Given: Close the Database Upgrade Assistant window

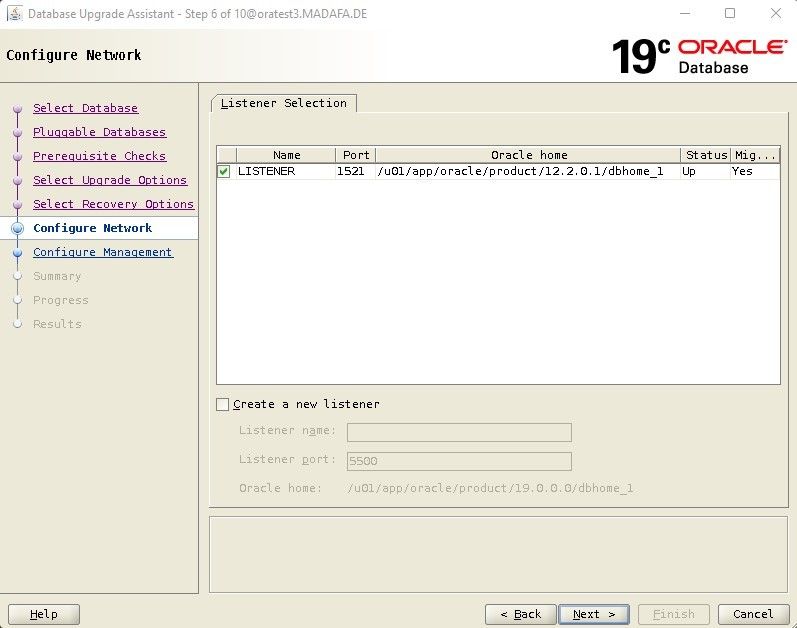Looking at the screenshot, I should pyautogui.click(x=776, y=13).
